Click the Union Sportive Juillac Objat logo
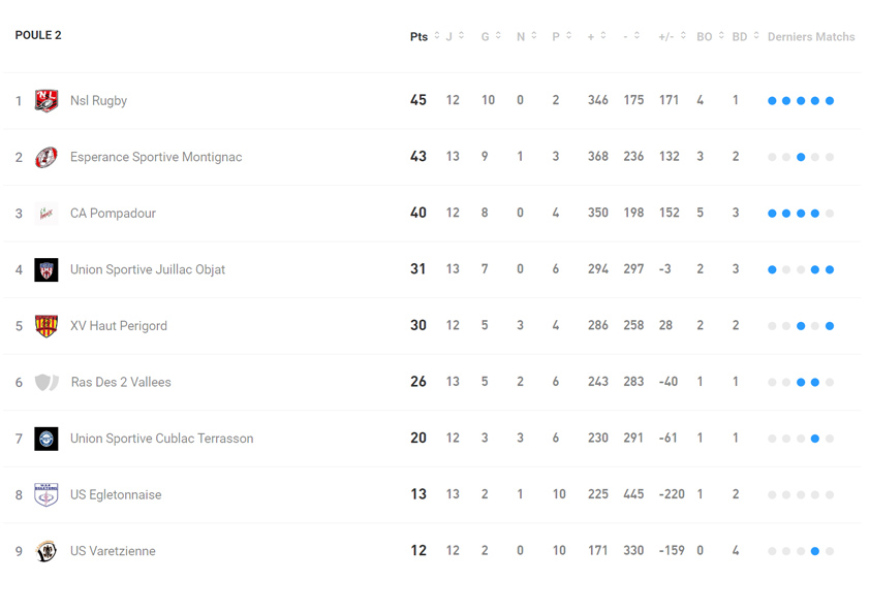The width and height of the screenshot is (870, 614). coord(46,270)
